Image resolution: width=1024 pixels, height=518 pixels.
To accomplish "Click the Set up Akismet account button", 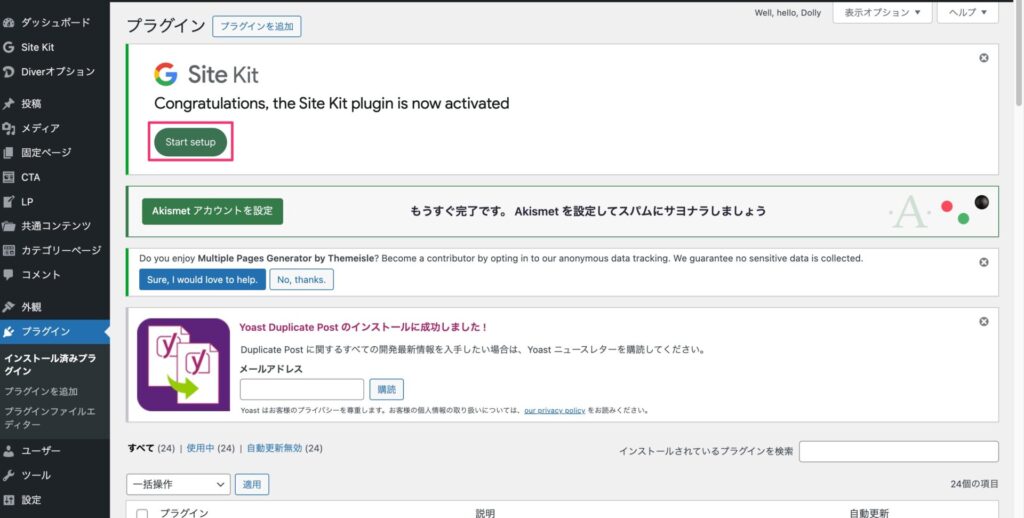I will coord(212,211).
